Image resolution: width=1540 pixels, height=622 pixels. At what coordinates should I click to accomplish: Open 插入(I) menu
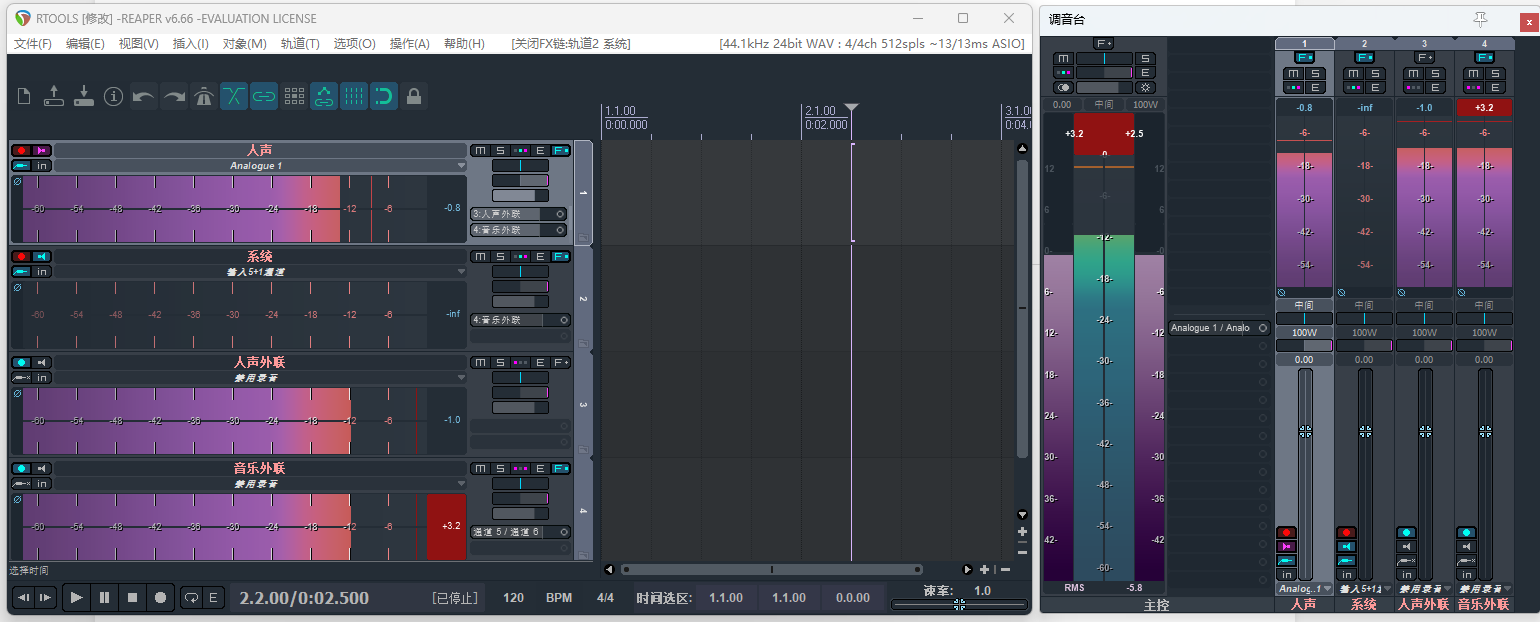[191, 44]
